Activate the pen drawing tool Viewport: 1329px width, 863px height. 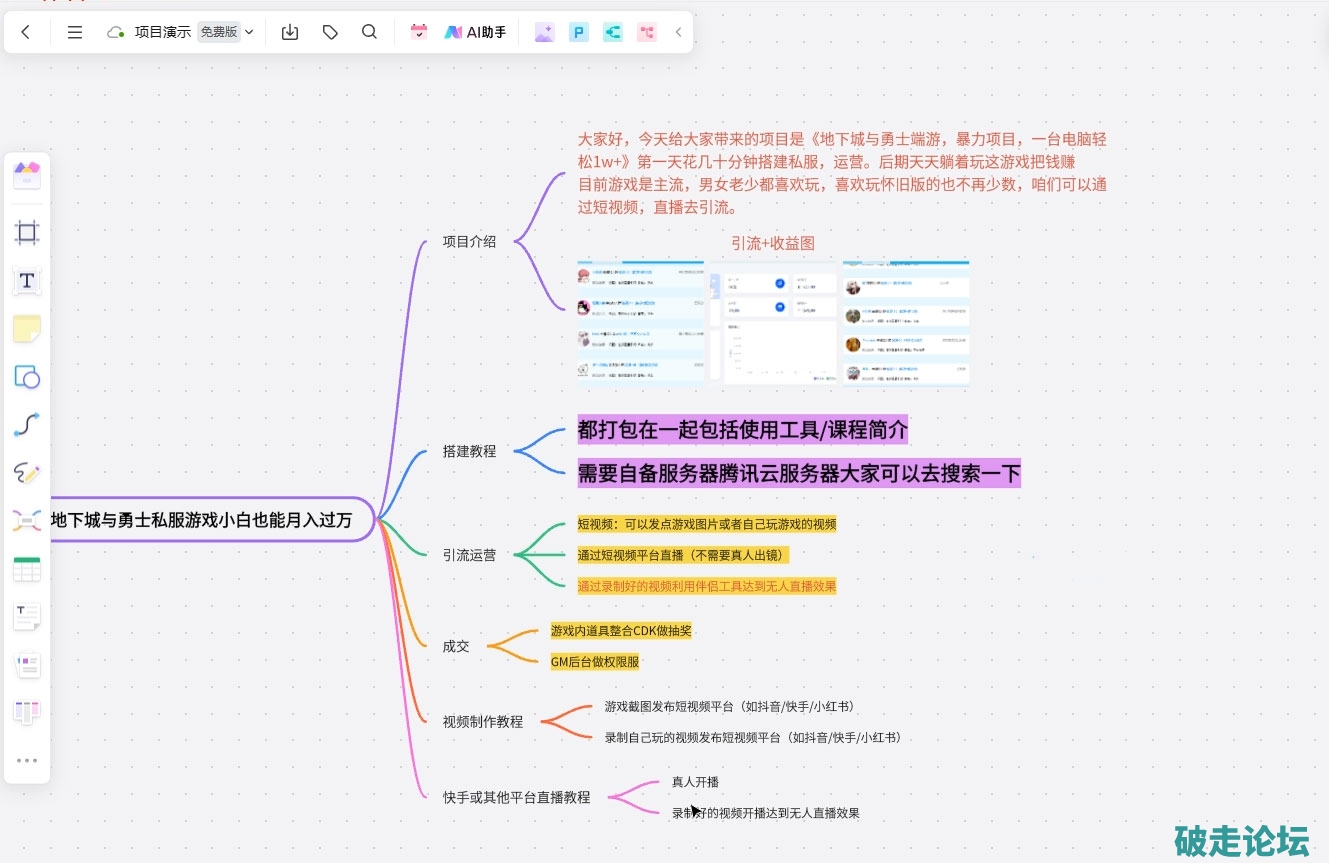[x=27, y=473]
